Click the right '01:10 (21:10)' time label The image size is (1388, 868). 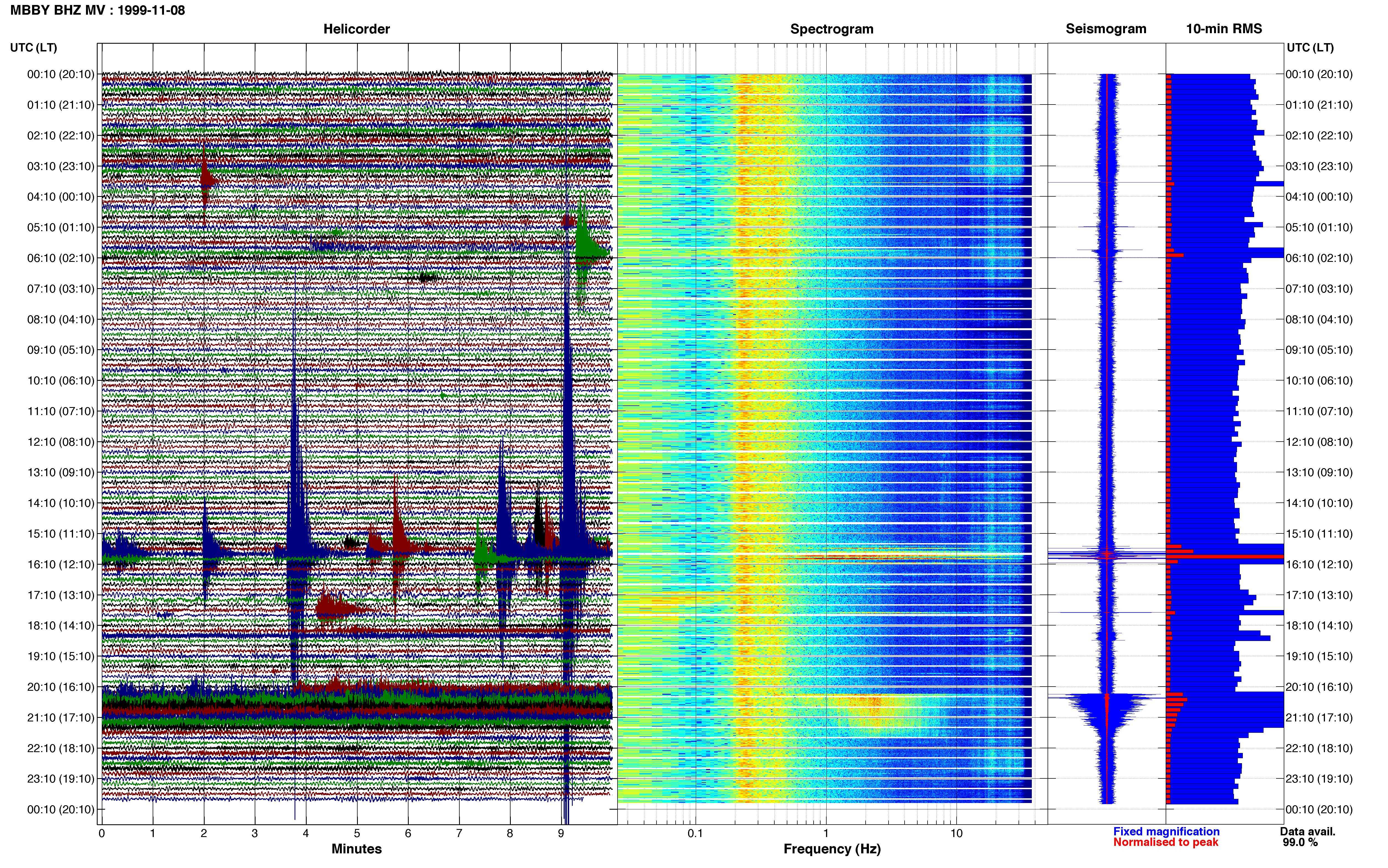point(1319,105)
